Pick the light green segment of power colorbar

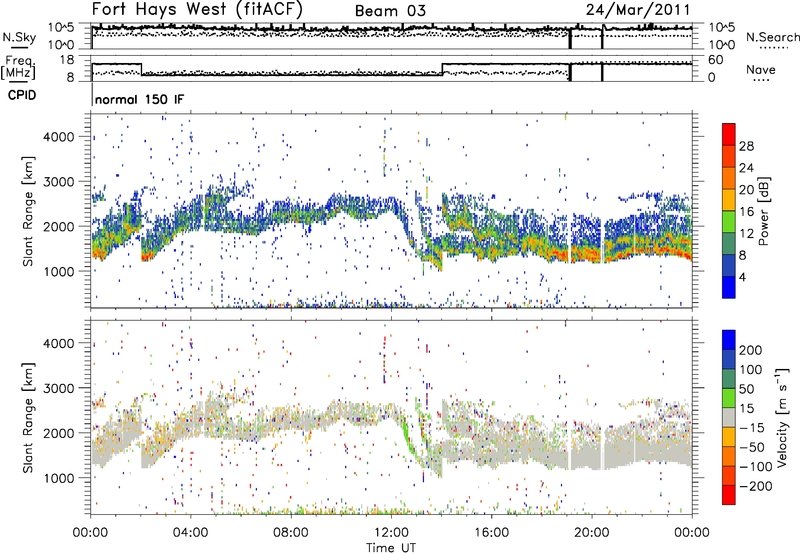pyautogui.click(x=729, y=221)
